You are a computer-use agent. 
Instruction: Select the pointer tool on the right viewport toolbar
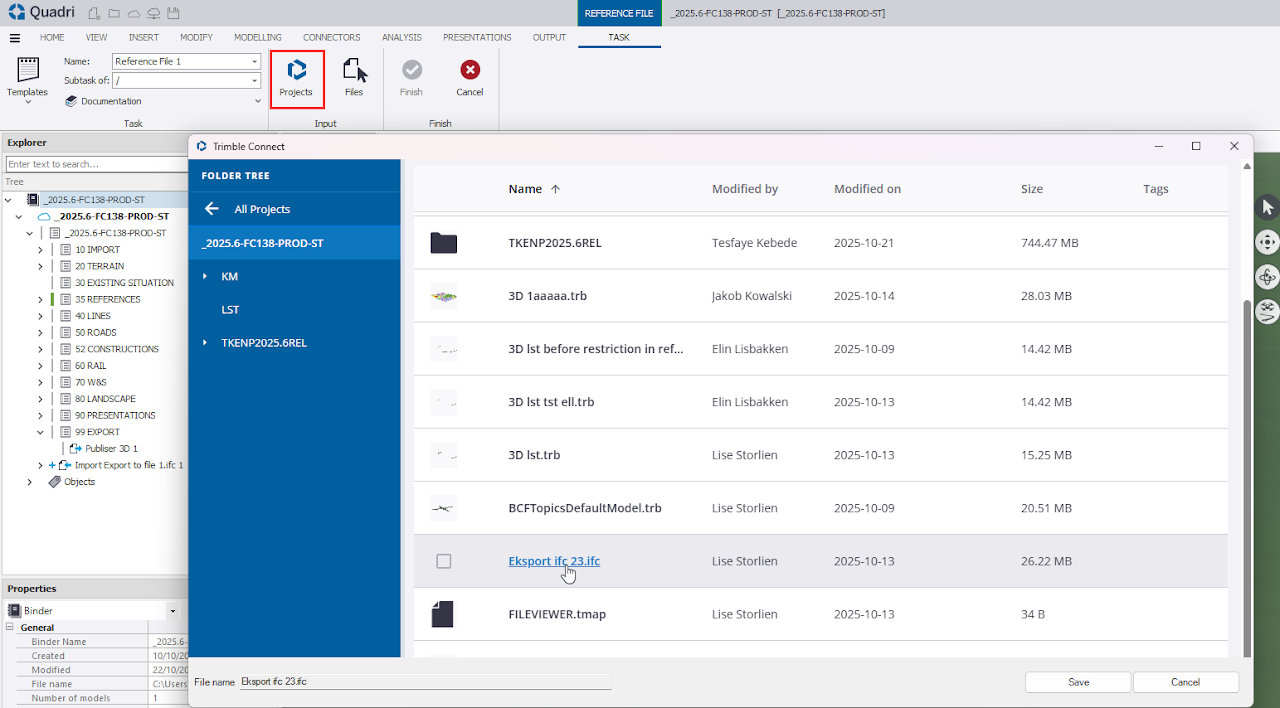(1267, 207)
